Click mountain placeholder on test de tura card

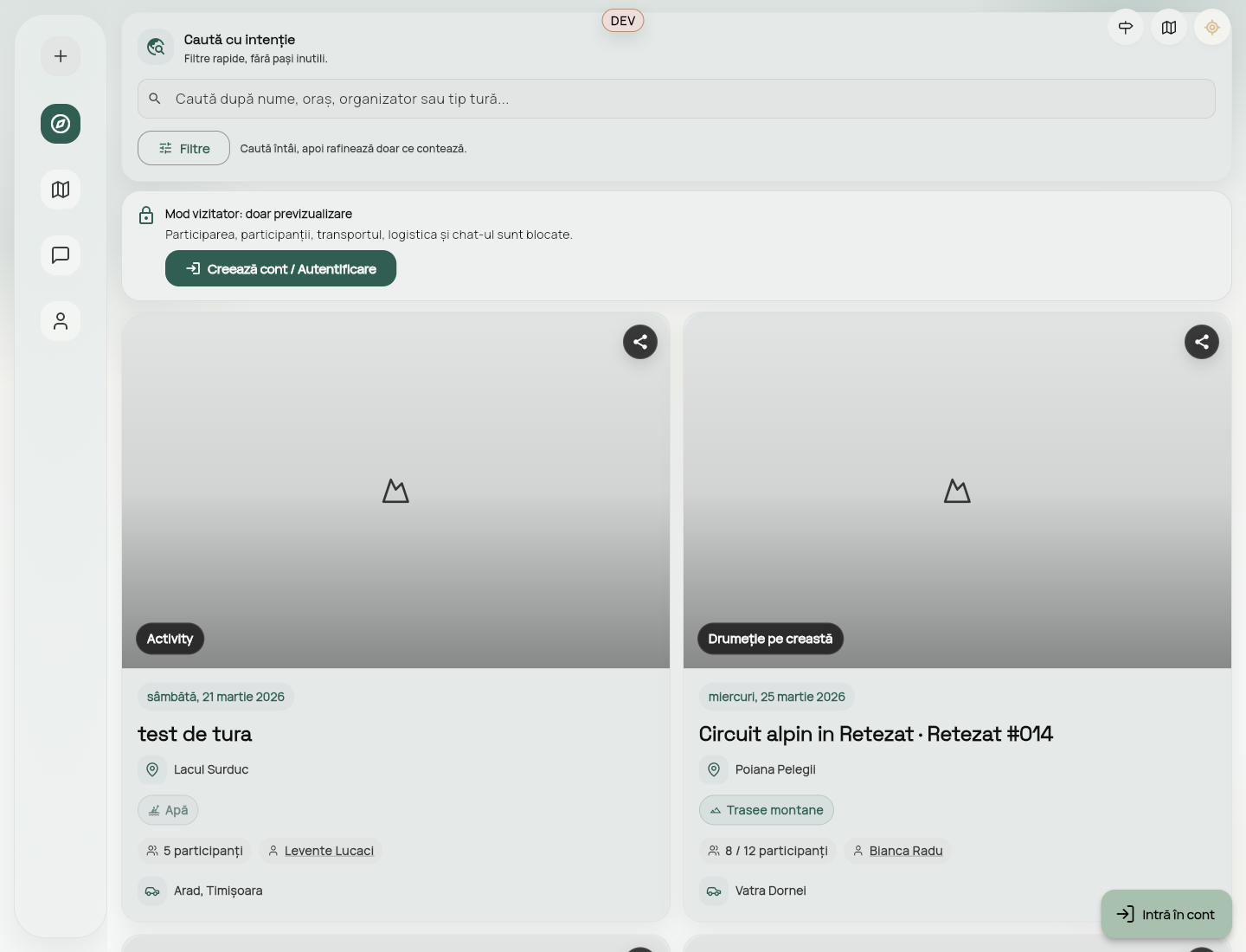pos(395,491)
